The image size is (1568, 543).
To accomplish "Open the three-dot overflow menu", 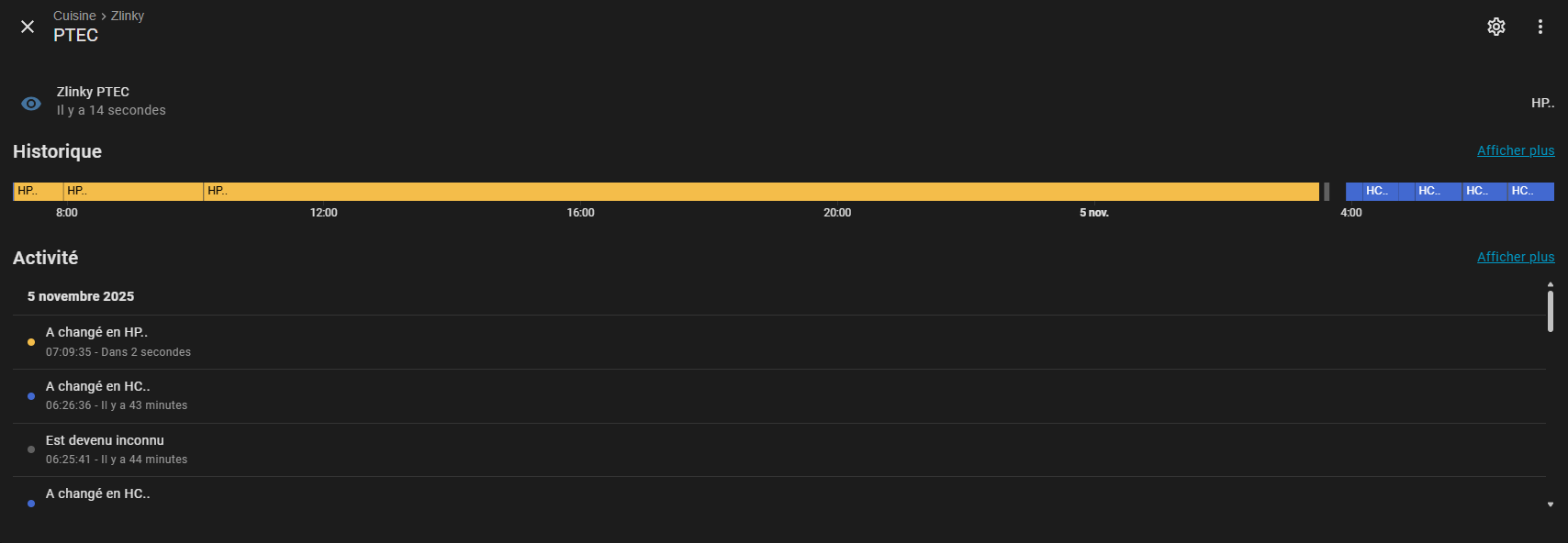I will tap(1540, 27).
